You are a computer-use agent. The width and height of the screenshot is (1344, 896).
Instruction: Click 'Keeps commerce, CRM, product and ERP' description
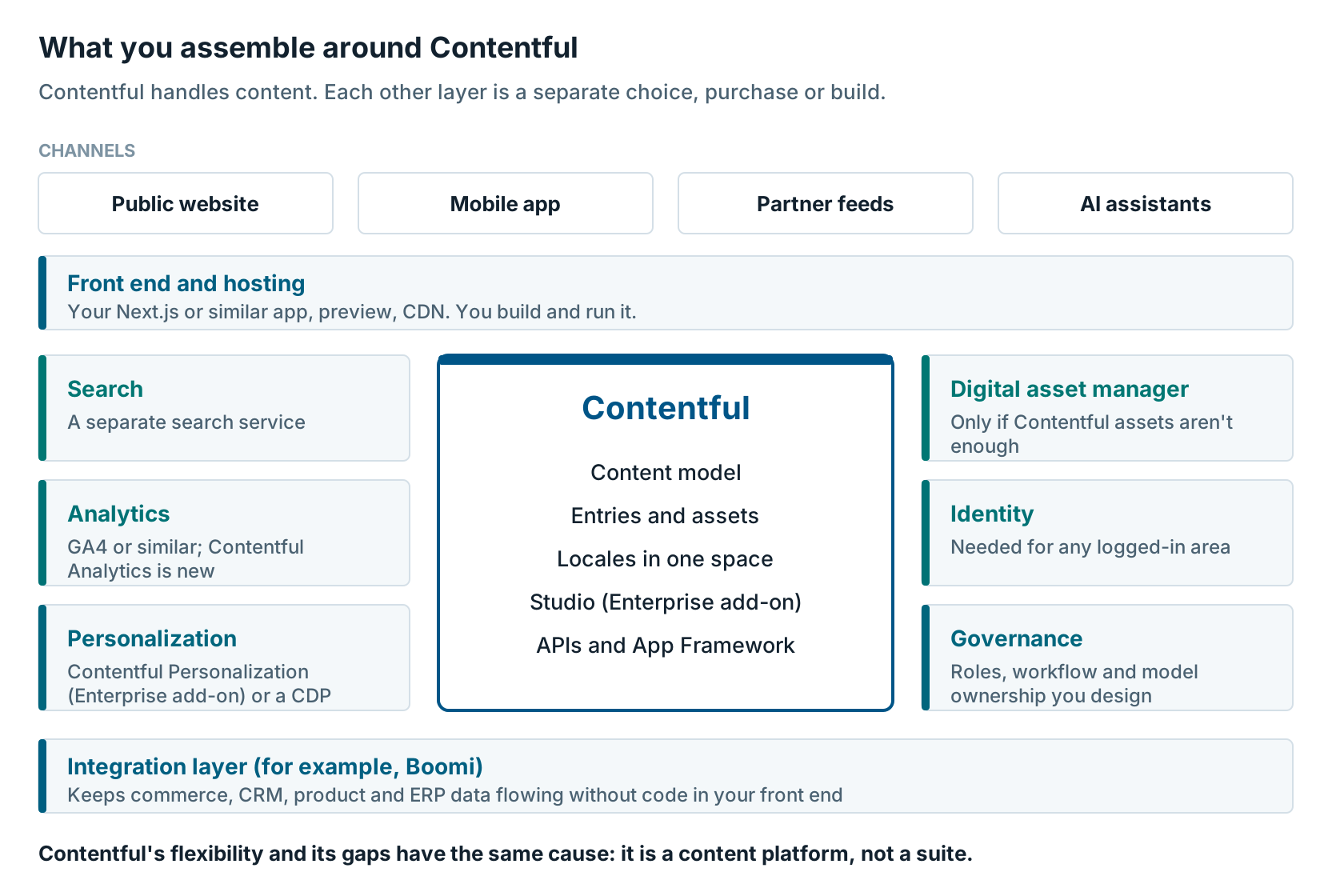(455, 795)
